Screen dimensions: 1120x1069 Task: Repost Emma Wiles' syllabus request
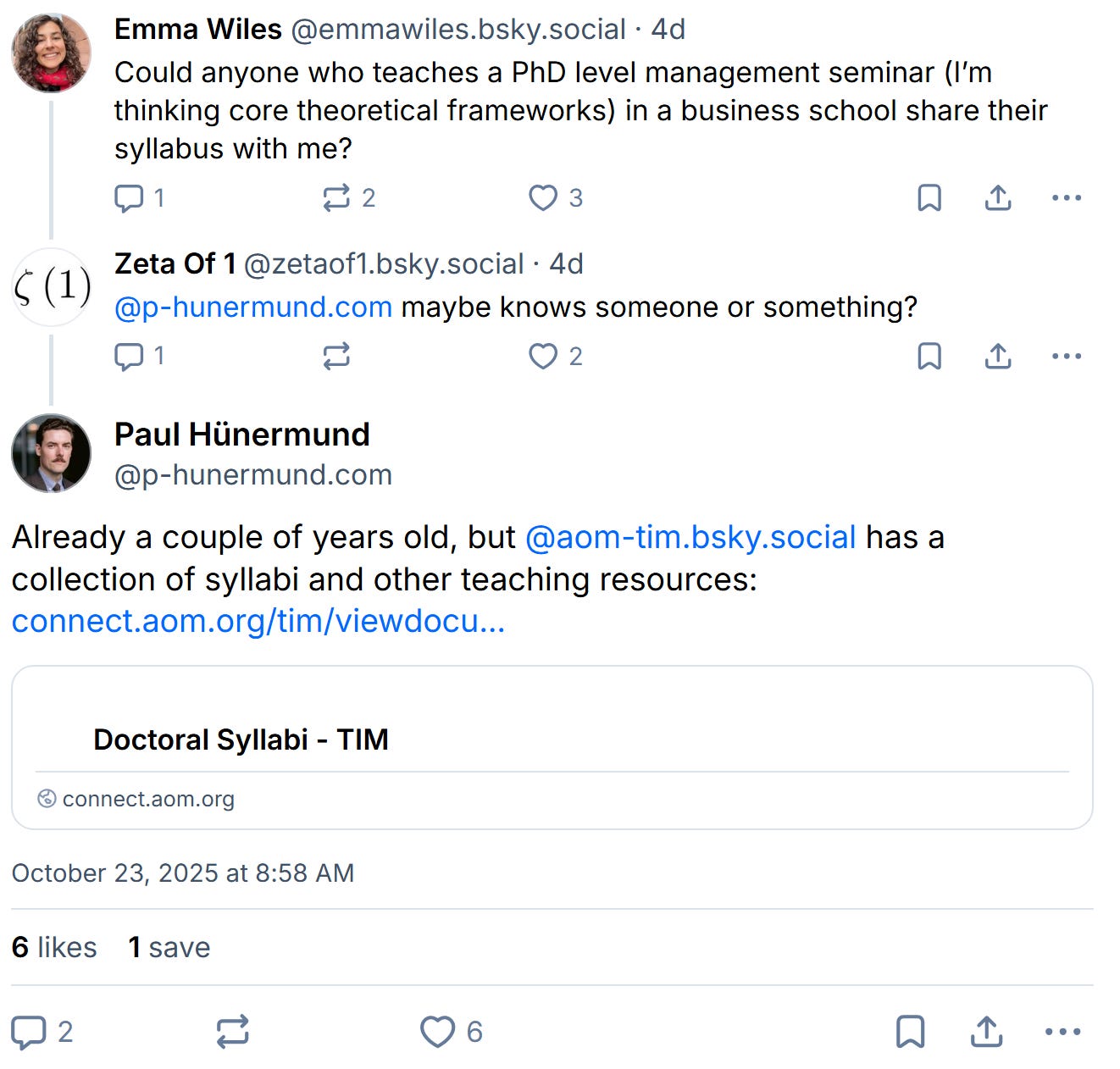(x=336, y=198)
